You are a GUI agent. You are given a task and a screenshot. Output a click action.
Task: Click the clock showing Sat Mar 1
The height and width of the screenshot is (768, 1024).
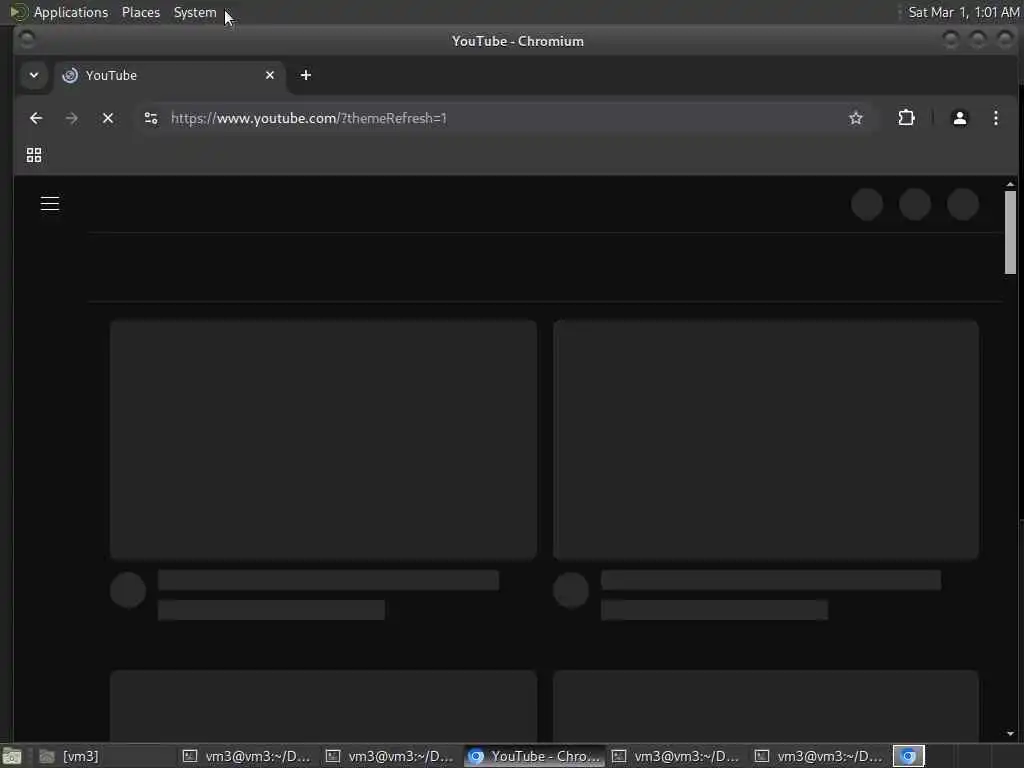point(964,12)
